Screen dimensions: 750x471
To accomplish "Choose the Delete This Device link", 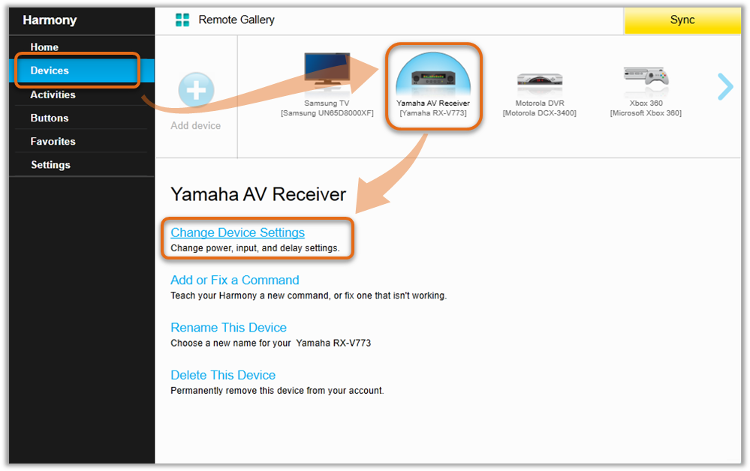I will (223, 375).
